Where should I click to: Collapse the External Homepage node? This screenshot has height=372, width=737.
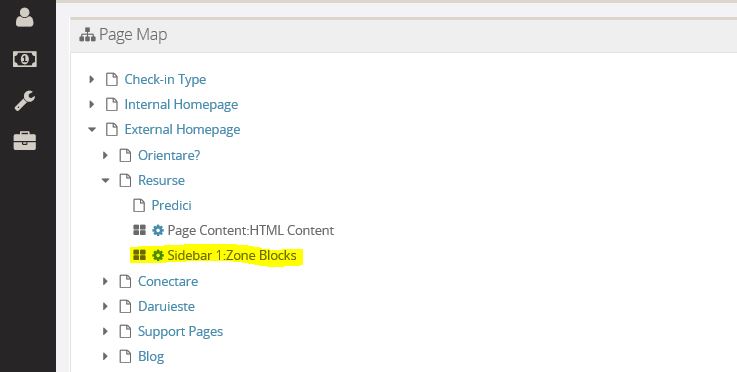click(x=92, y=129)
